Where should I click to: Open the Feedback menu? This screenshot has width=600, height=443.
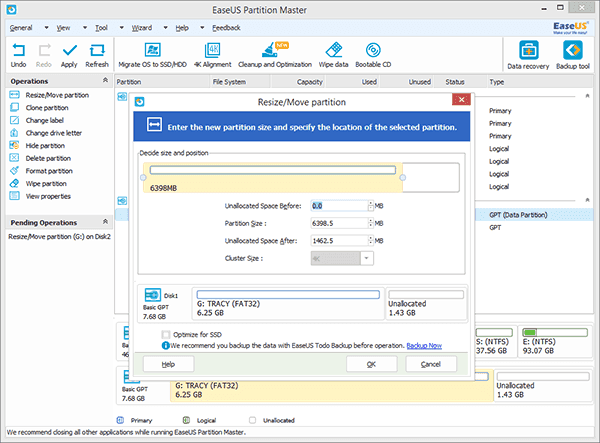pos(227,28)
